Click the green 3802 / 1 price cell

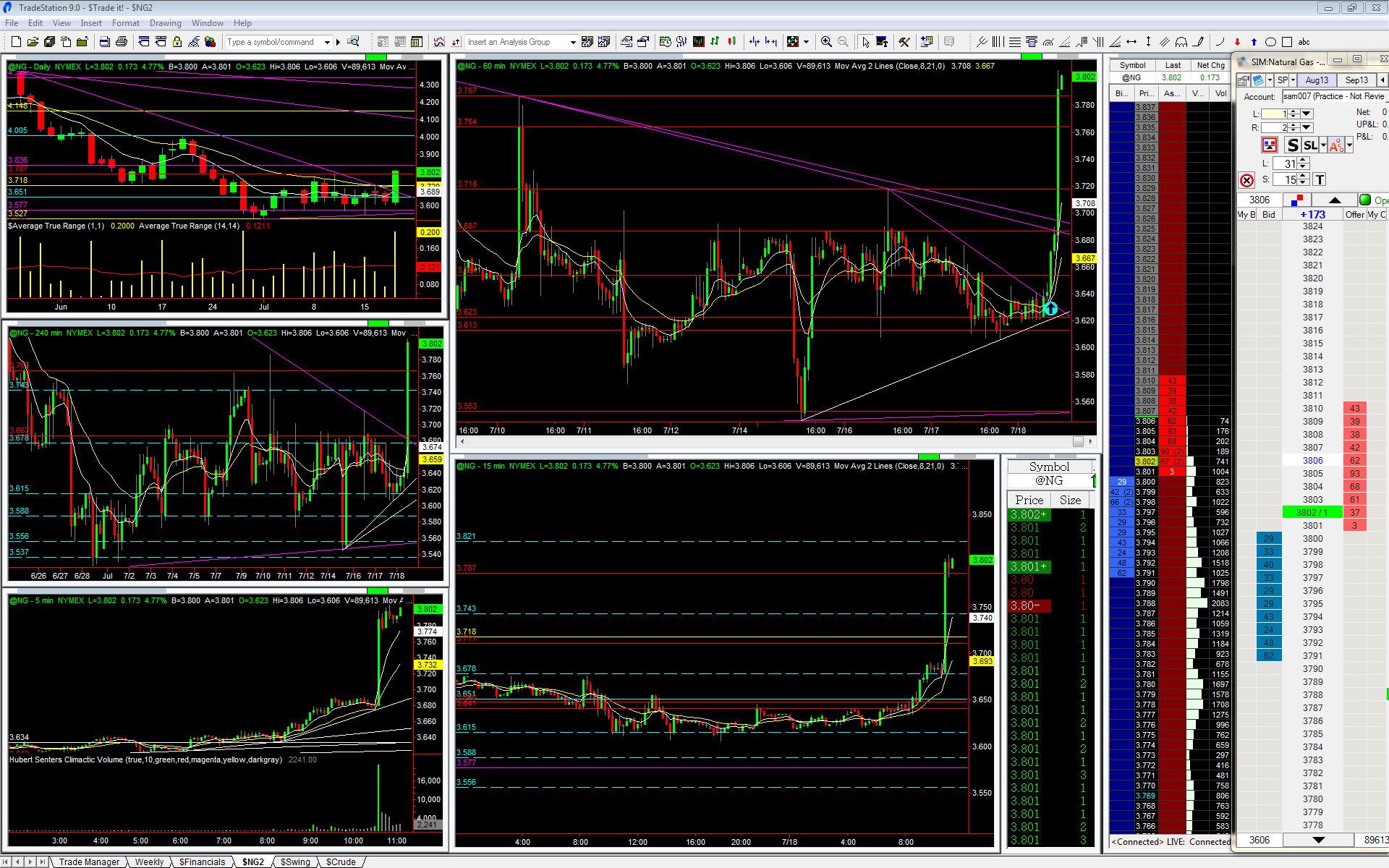click(1312, 512)
